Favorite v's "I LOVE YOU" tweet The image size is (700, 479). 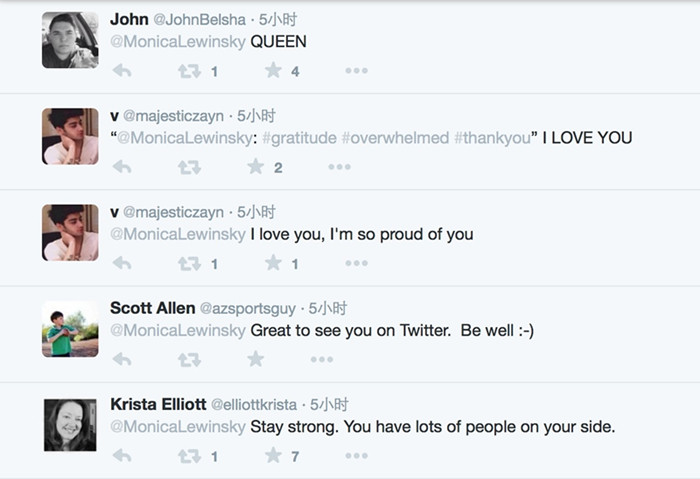point(255,167)
